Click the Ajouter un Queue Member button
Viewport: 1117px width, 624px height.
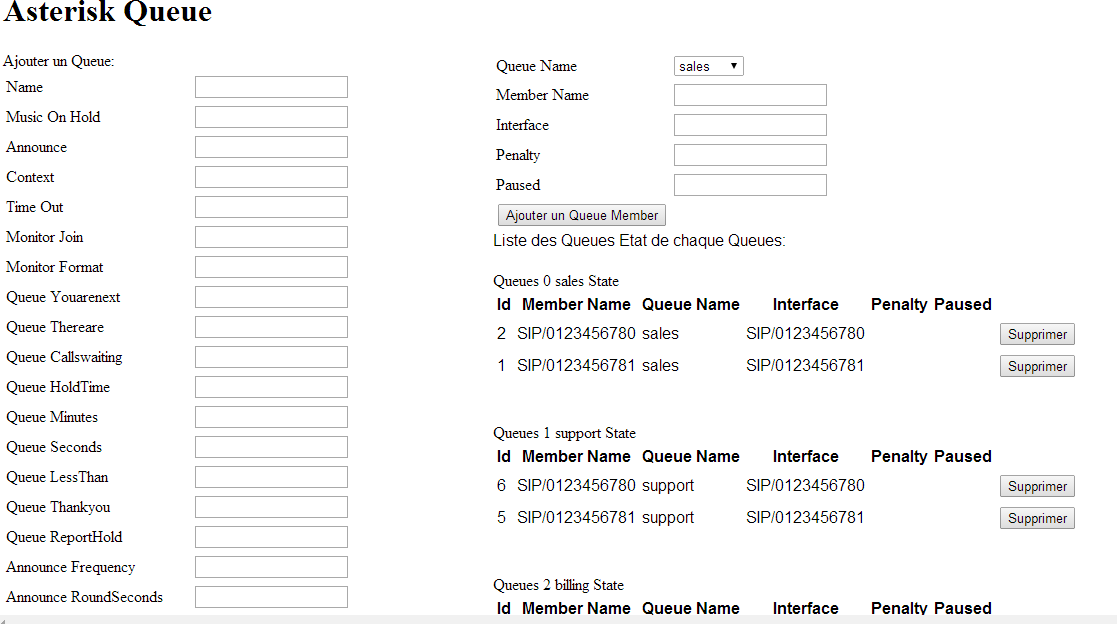pos(581,215)
